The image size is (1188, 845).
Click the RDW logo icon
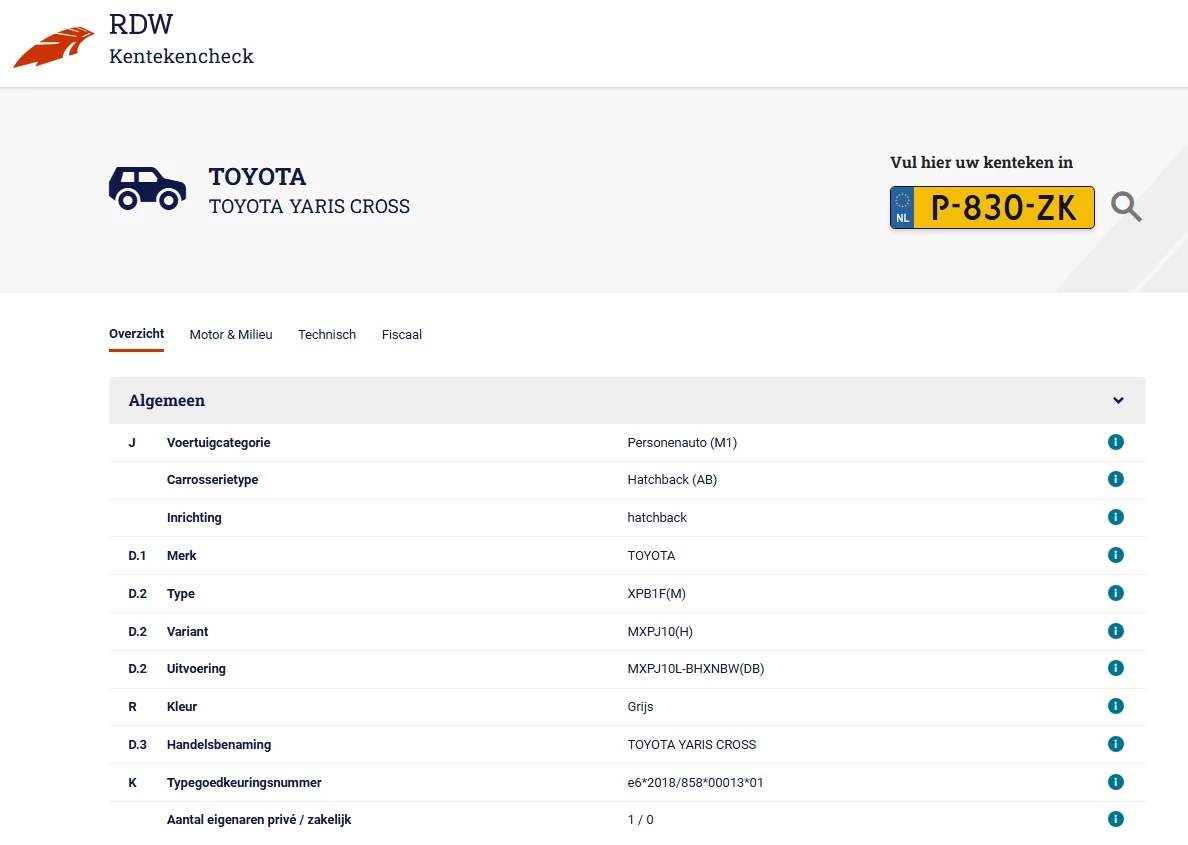pos(53,47)
